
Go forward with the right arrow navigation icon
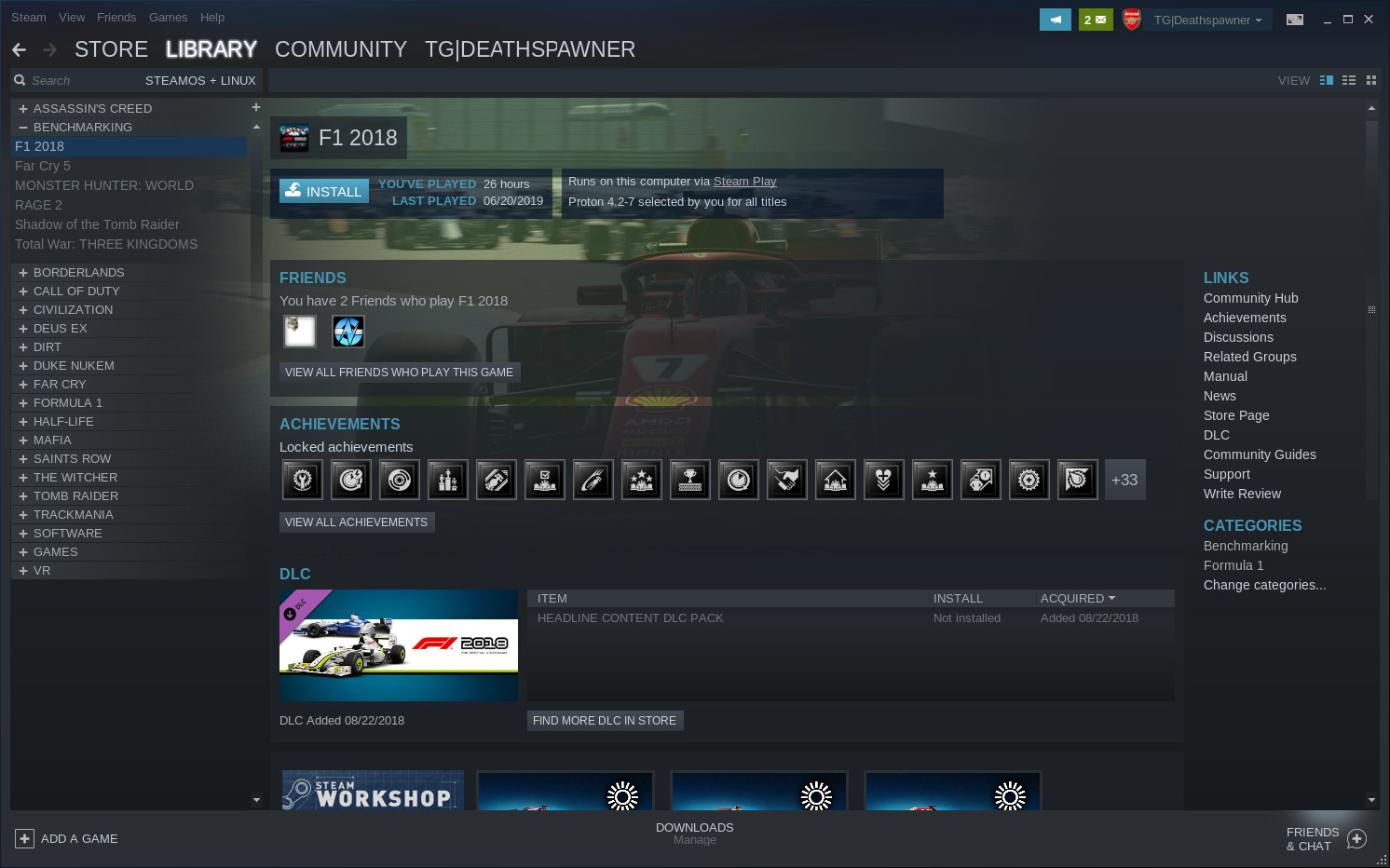coord(49,49)
